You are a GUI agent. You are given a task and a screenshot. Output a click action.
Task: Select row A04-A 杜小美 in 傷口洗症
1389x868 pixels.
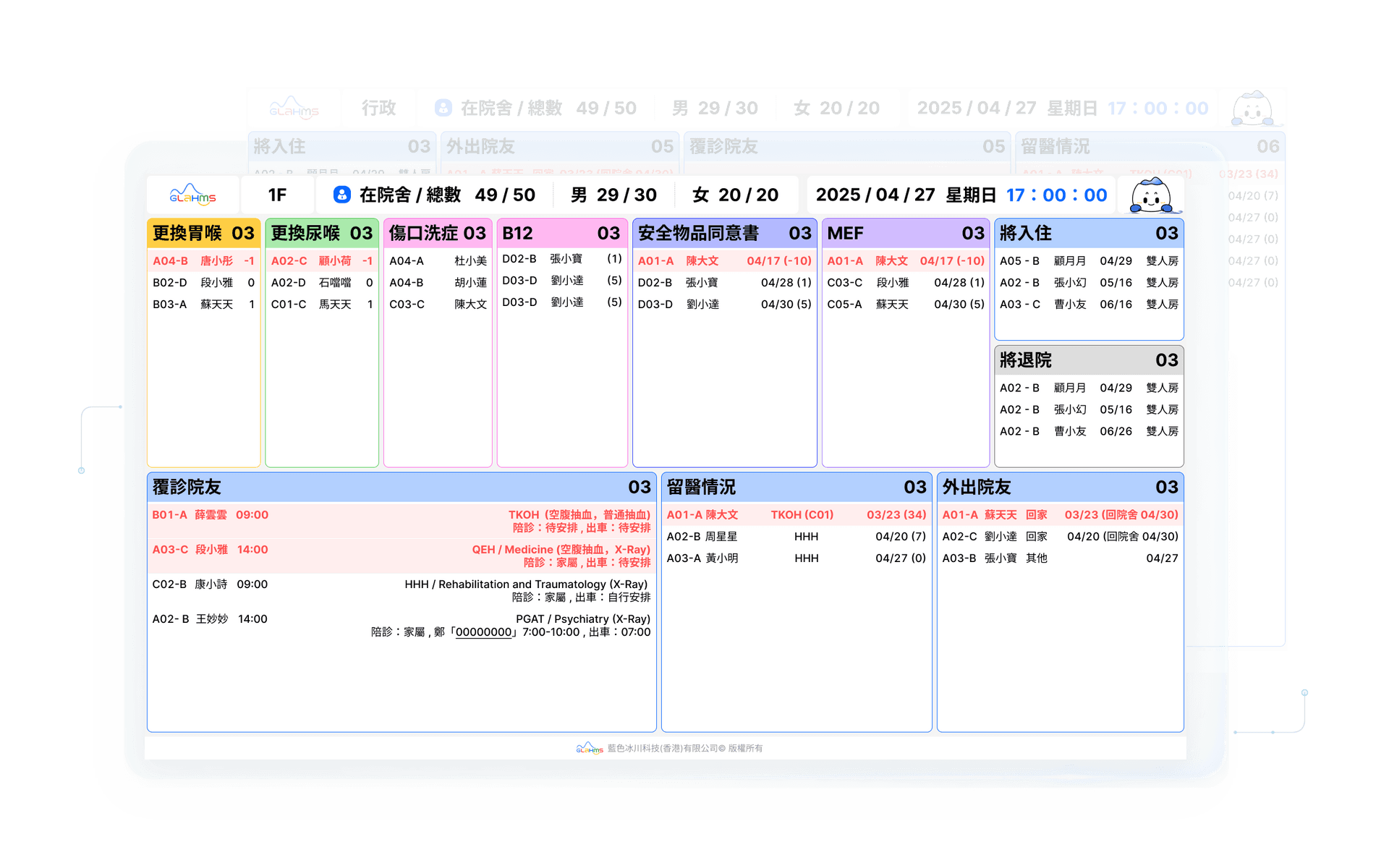[438, 261]
